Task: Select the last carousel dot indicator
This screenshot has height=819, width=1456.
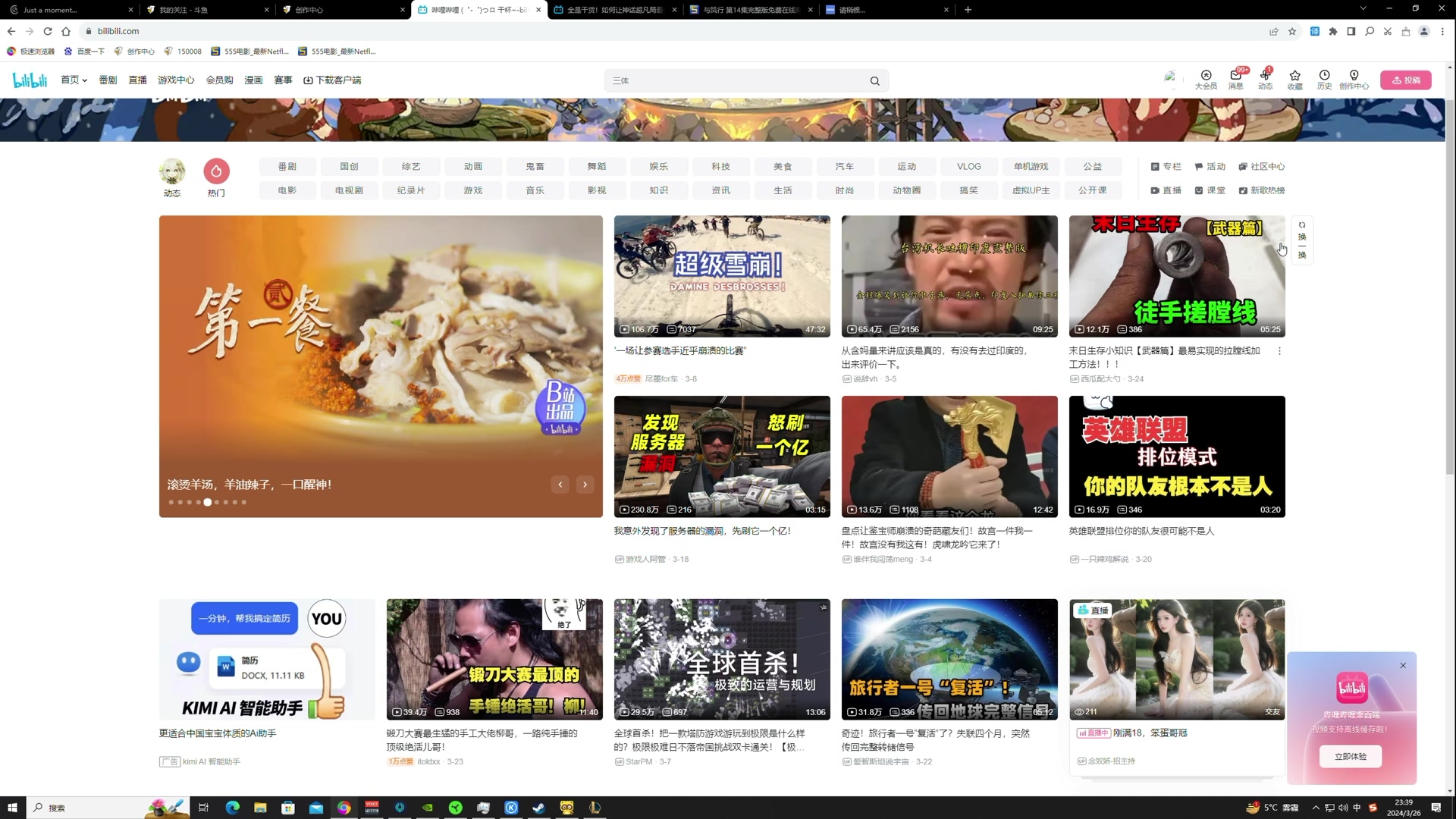Action: (243, 502)
